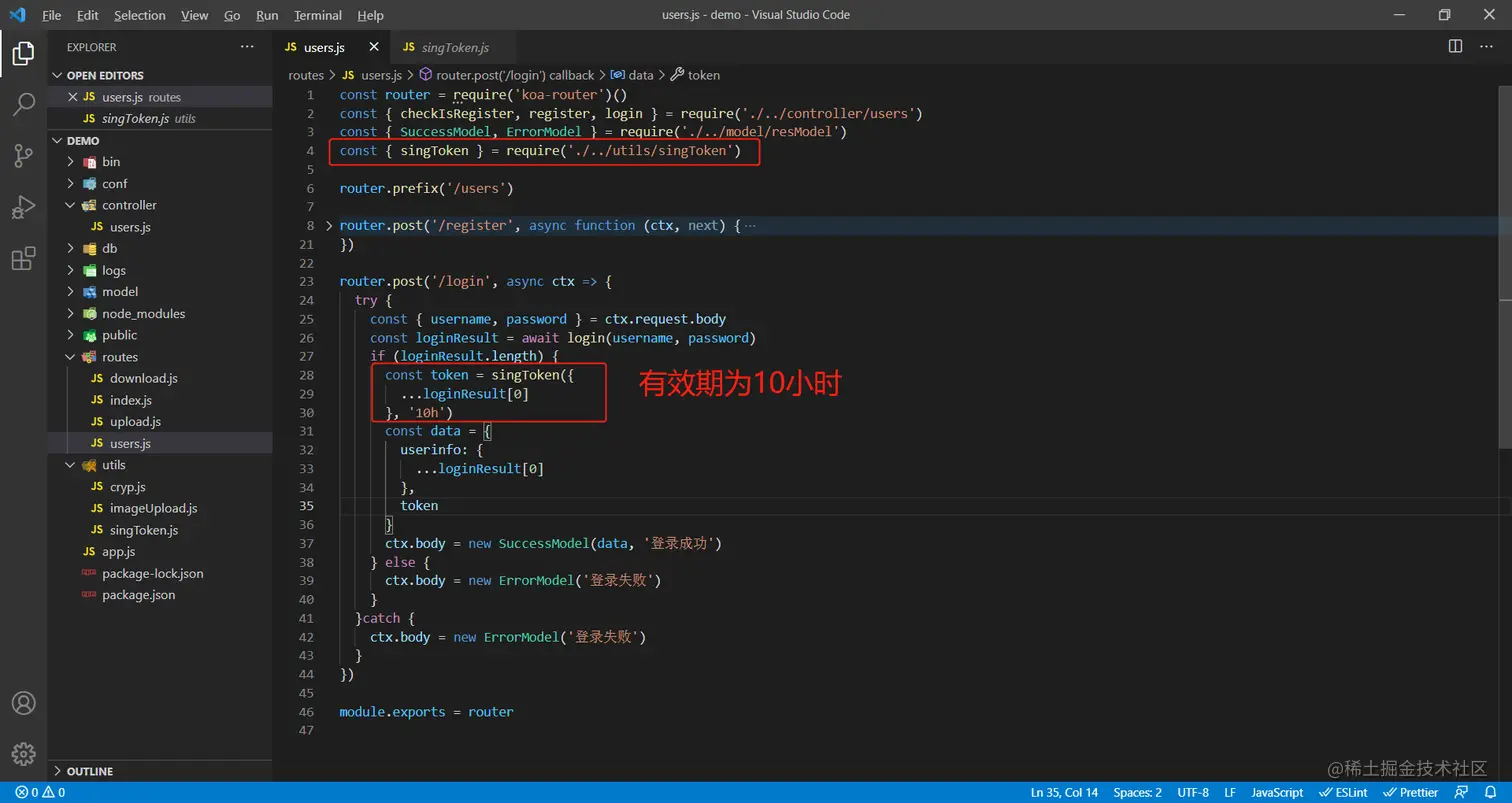This screenshot has width=1512, height=803.
Task: Click the split editor right icon
Action: pos(1455,47)
